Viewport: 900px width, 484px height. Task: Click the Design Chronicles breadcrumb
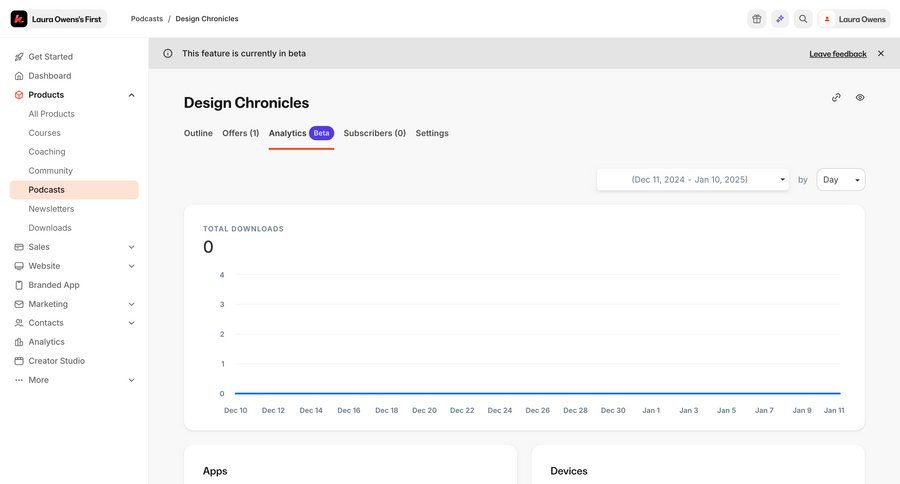[x=207, y=19]
